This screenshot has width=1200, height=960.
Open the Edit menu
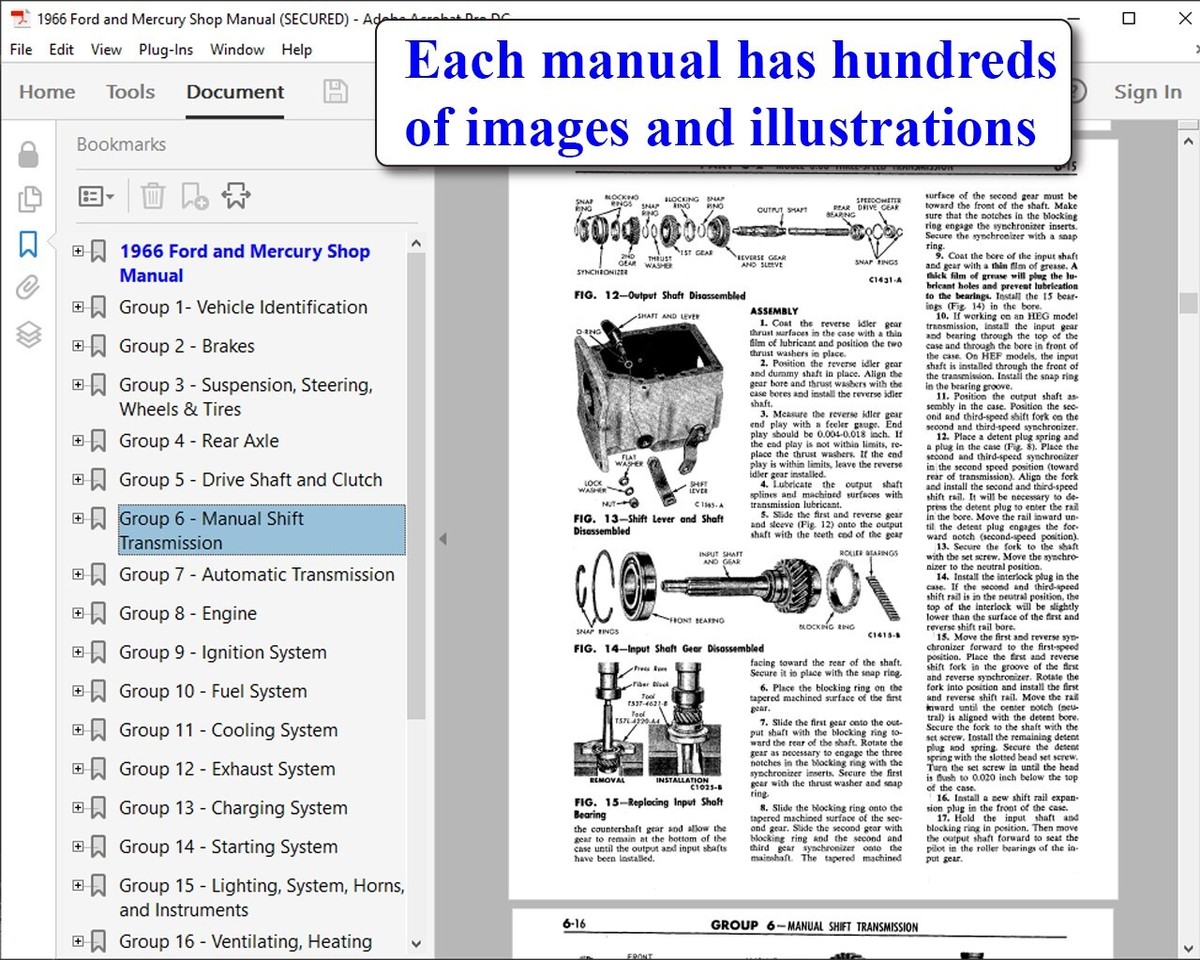61,49
